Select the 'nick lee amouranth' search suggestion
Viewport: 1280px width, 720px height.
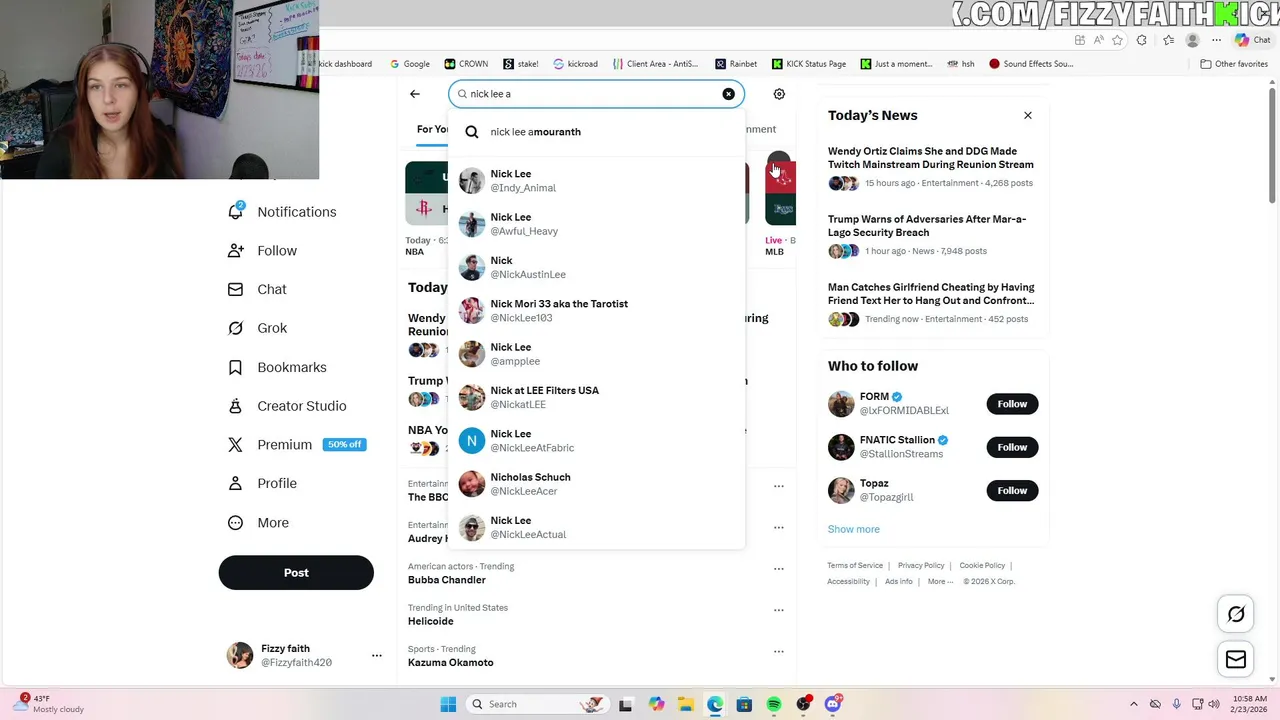[596, 132]
